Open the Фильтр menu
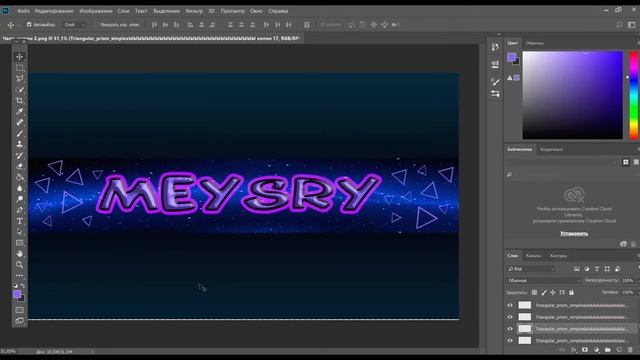 point(193,11)
